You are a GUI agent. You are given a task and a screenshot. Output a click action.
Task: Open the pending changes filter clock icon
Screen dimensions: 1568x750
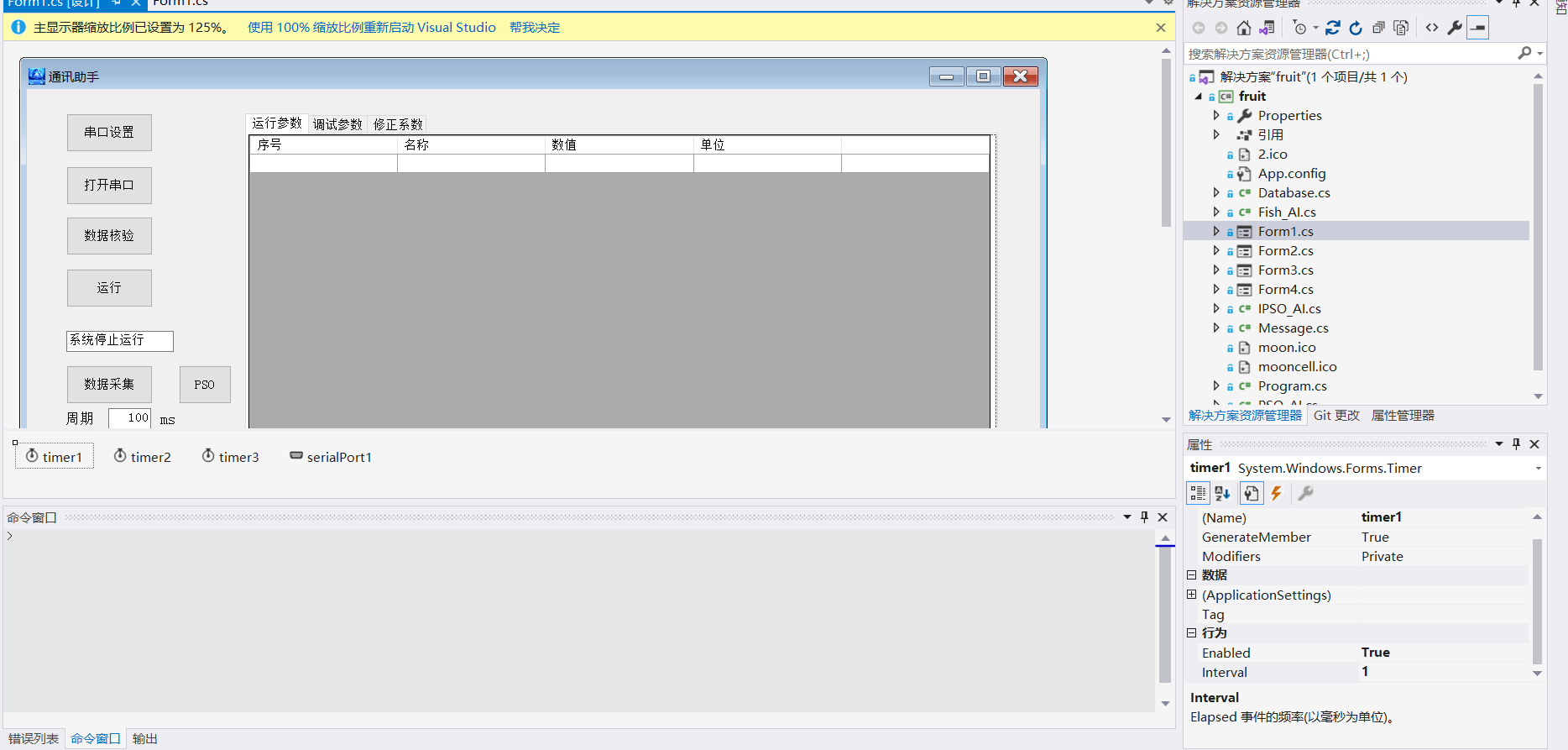coord(1300,28)
